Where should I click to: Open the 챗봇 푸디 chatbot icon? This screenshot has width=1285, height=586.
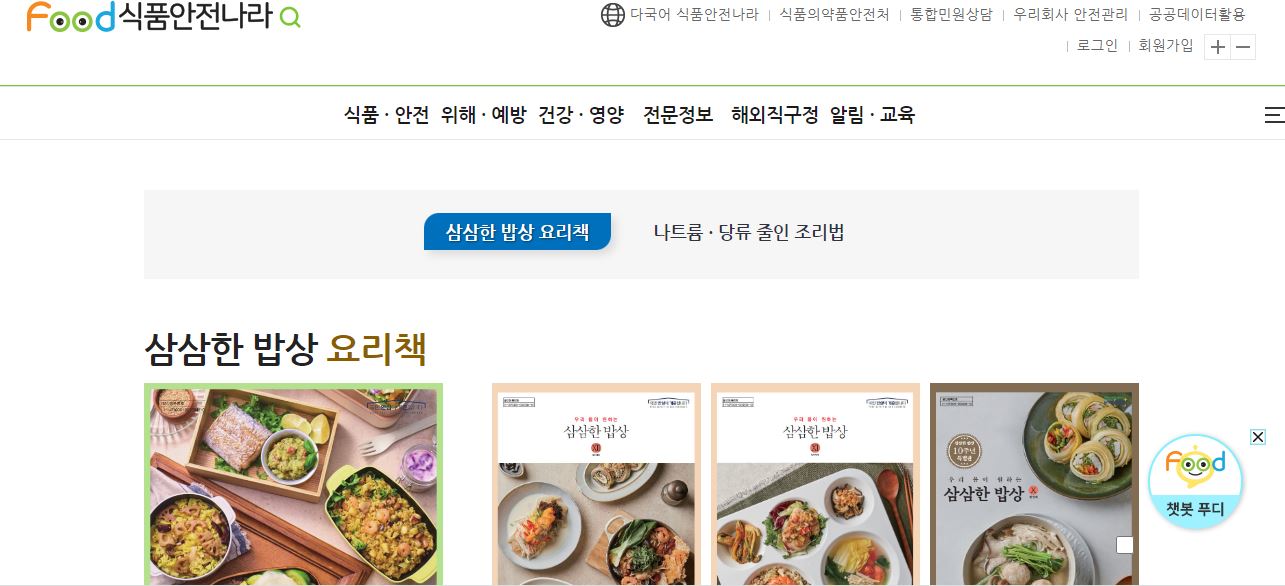click(x=1195, y=481)
